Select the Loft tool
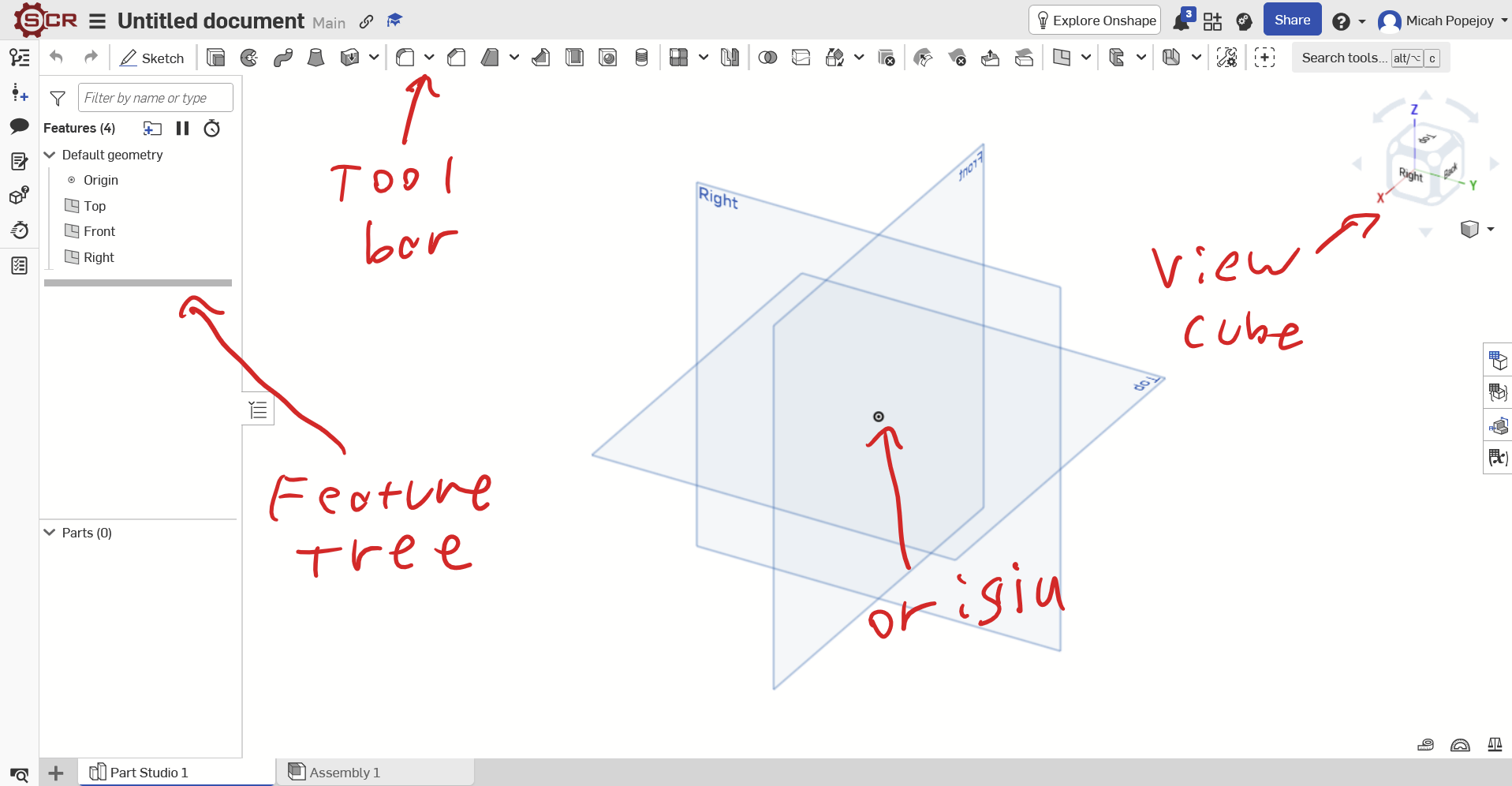The height and width of the screenshot is (786, 1512). 315,58
